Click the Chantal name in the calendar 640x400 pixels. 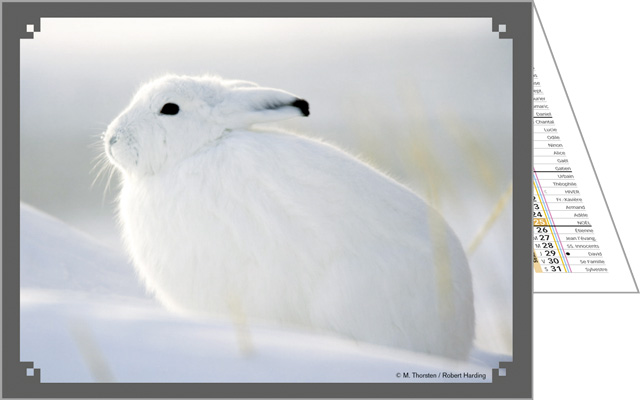point(545,121)
